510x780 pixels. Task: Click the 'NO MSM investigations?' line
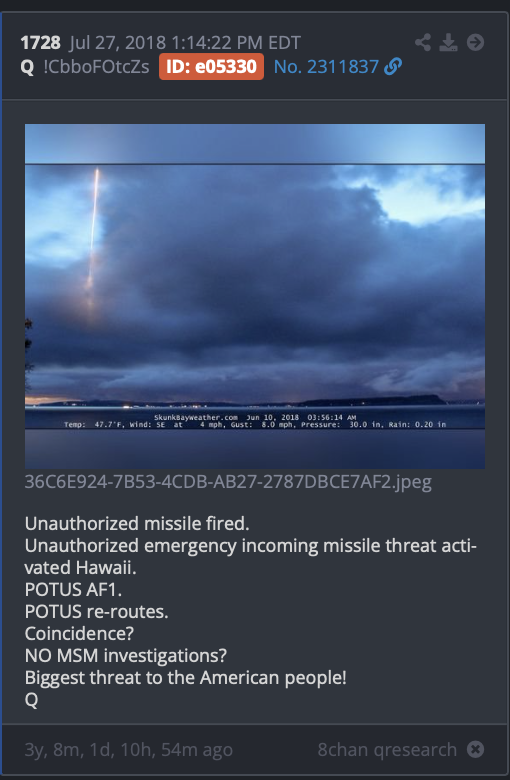(x=125, y=656)
